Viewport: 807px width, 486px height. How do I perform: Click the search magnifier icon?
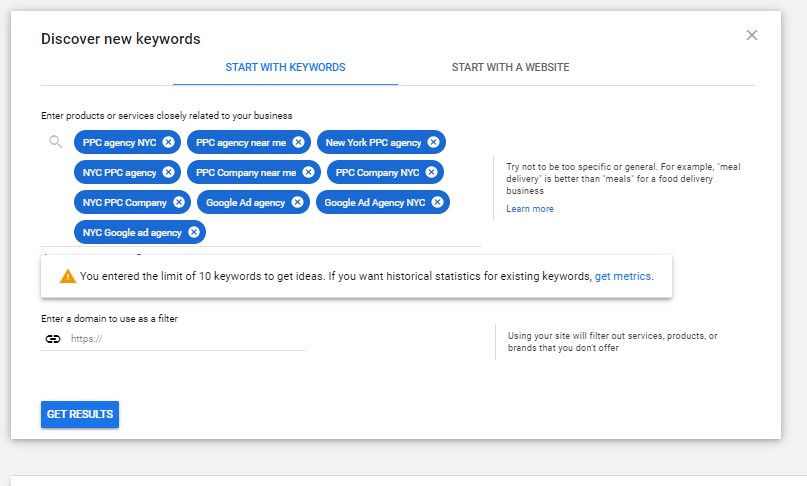coord(56,142)
